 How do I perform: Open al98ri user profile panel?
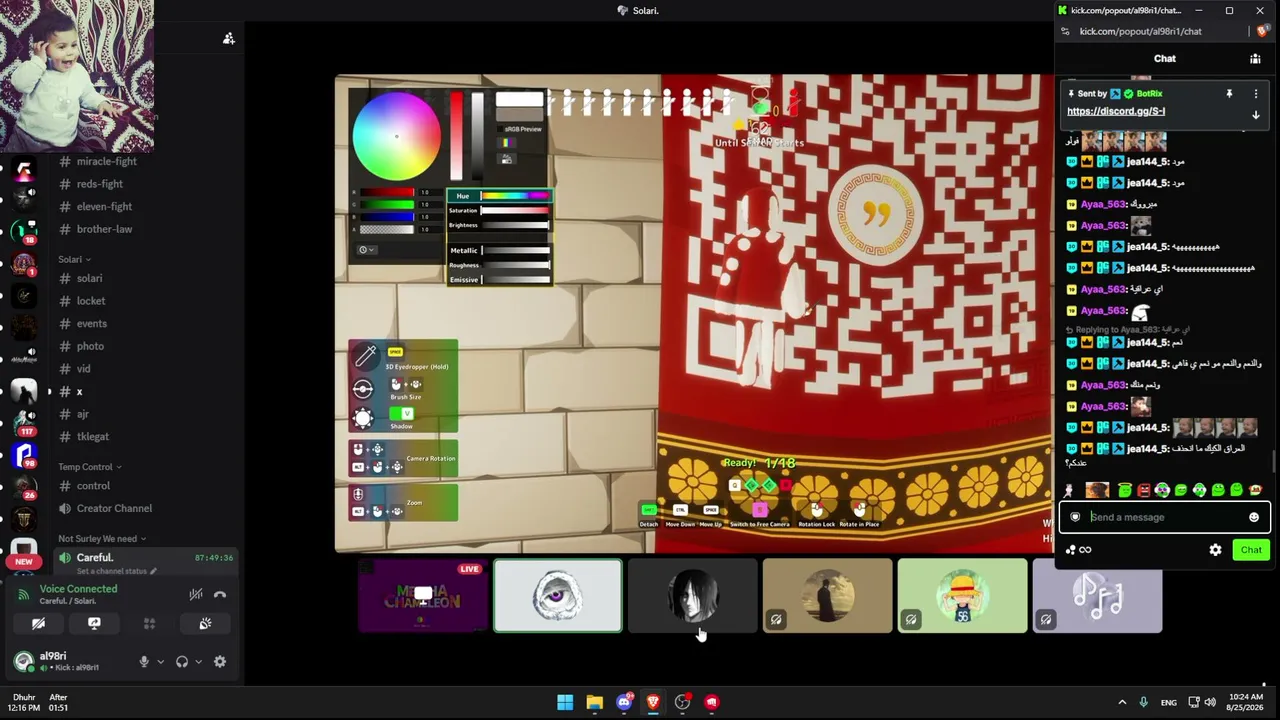[x=68, y=661]
